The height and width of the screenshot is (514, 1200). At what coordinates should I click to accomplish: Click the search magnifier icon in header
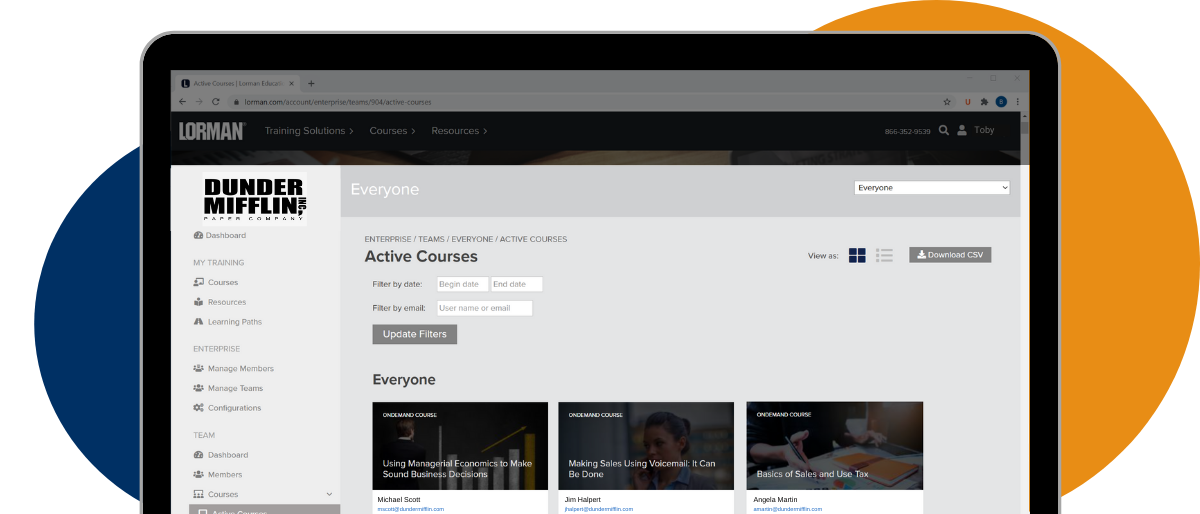tap(943, 130)
